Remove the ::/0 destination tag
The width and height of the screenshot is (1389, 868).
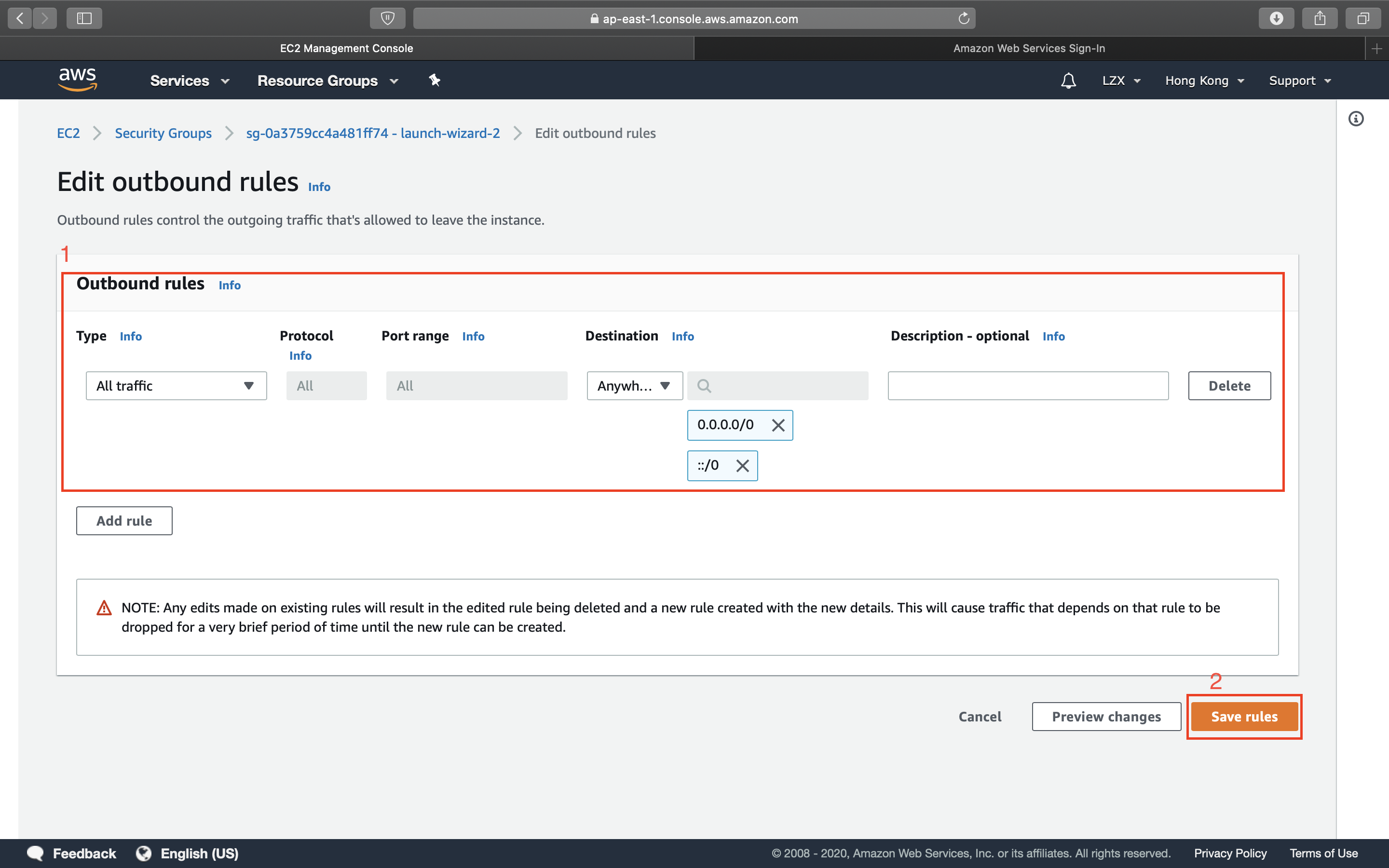(742, 465)
